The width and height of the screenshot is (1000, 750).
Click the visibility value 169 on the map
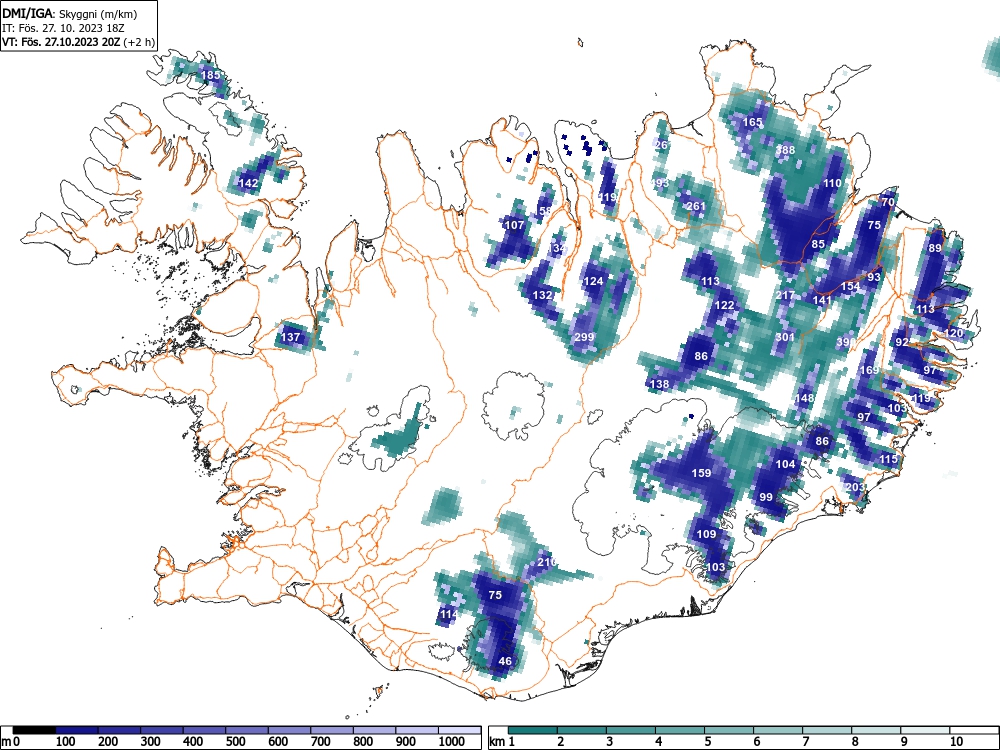coord(869,370)
